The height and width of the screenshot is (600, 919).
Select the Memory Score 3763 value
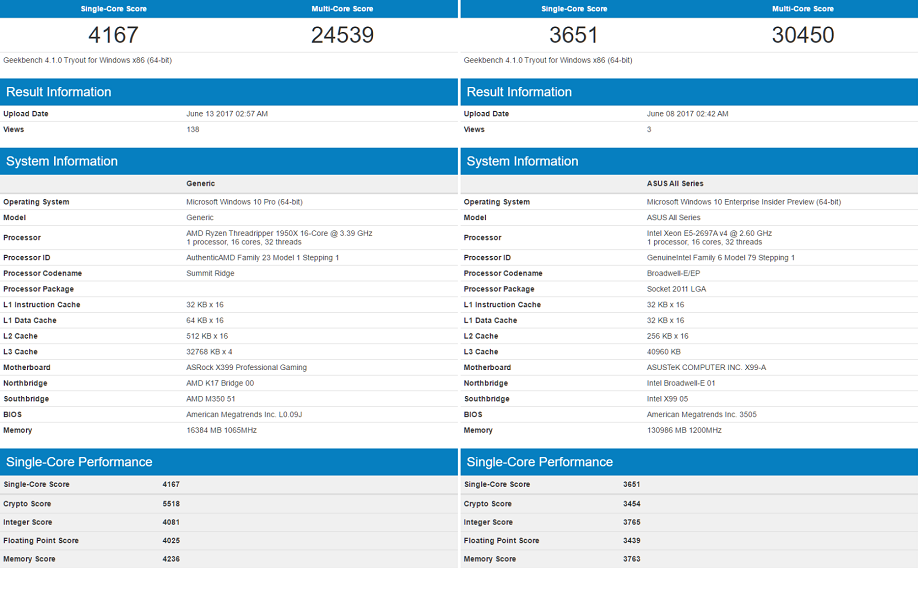pos(632,559)
